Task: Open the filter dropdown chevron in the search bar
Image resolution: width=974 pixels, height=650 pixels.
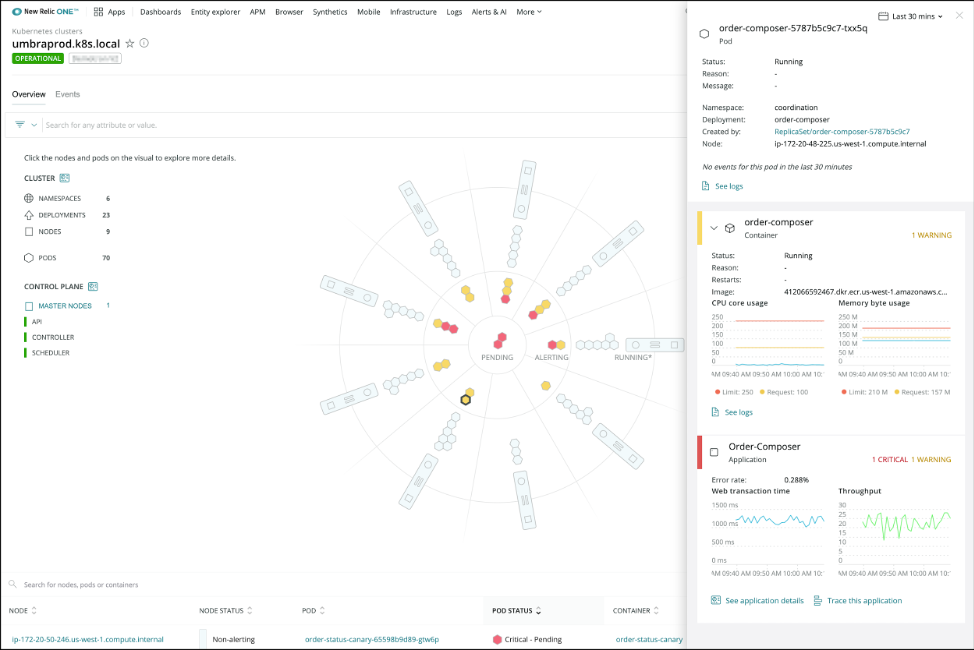Action: click(34, 125)
